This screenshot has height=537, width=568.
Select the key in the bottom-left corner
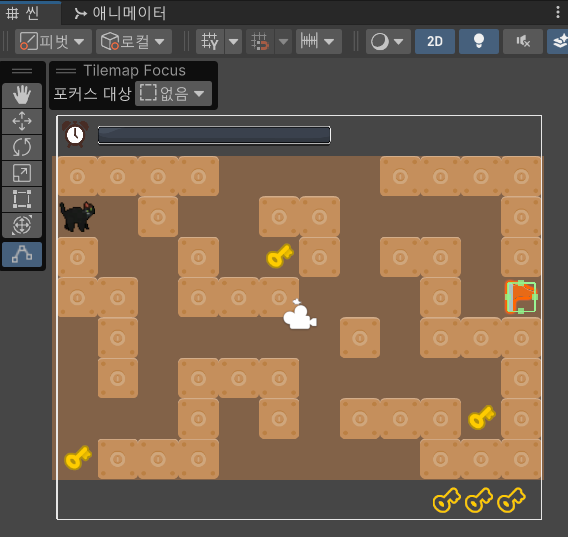78,458
